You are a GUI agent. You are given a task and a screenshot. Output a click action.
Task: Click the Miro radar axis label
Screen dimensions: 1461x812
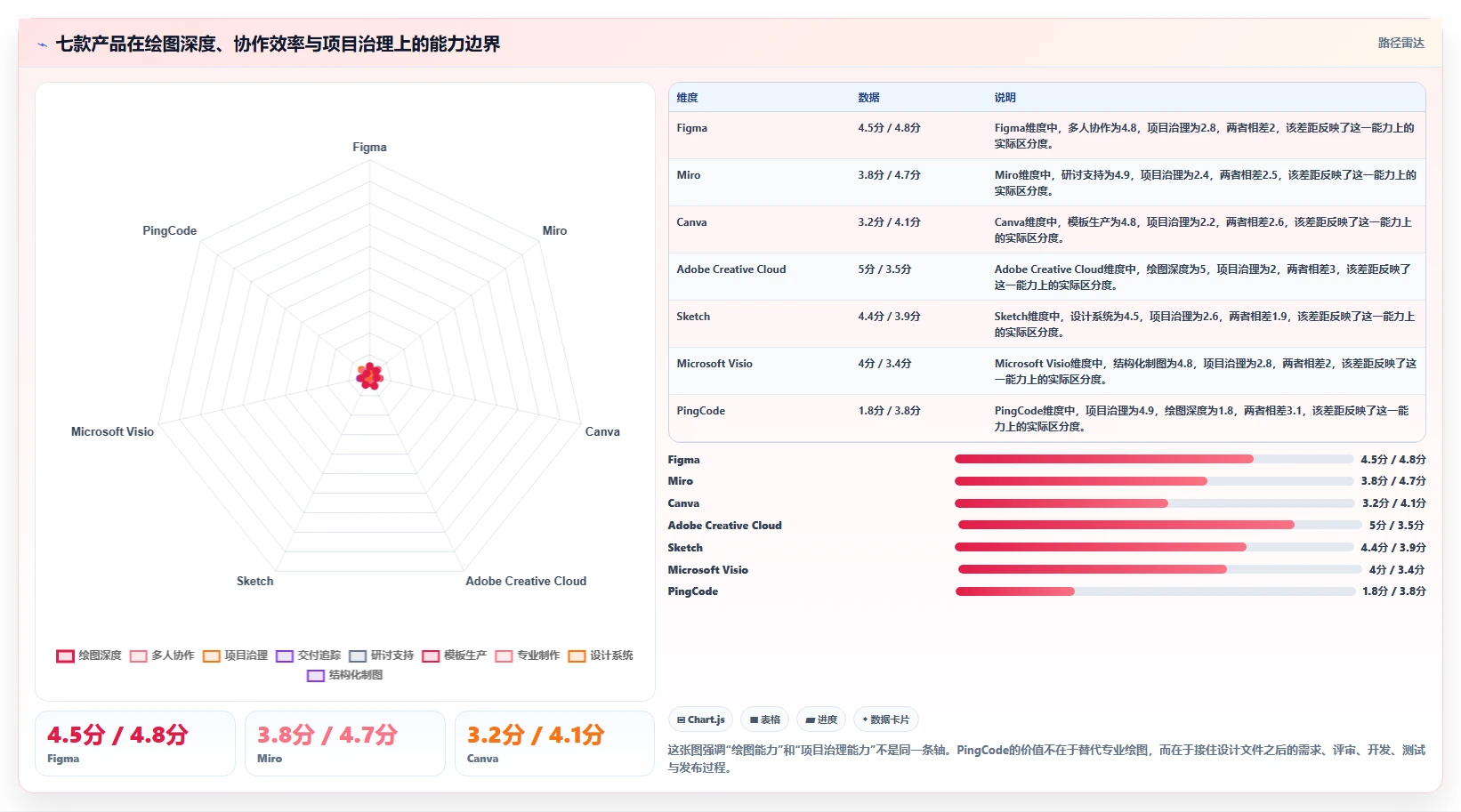[554, 231]
